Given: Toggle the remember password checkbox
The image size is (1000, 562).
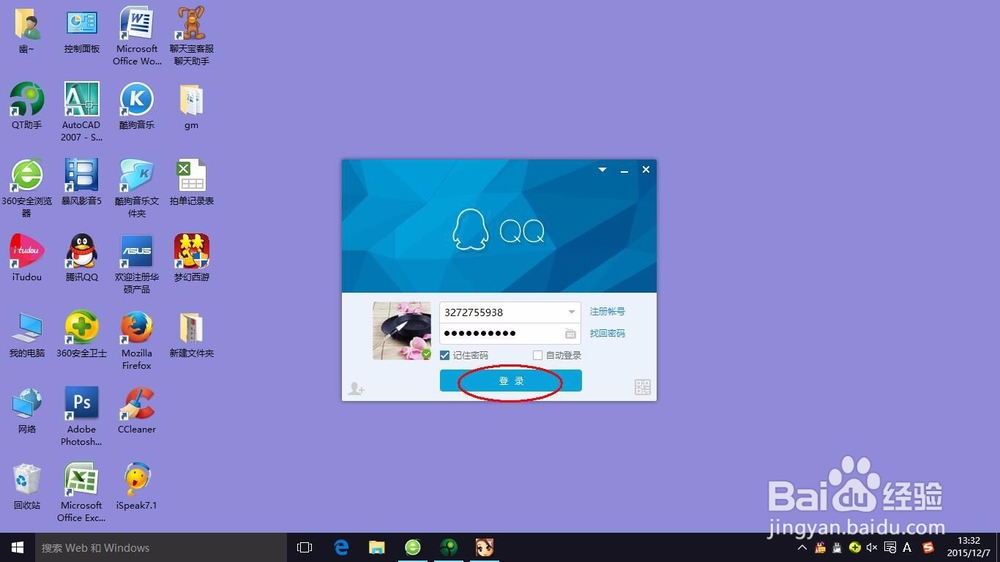Looking at the screenshot, I should [445, 355].
